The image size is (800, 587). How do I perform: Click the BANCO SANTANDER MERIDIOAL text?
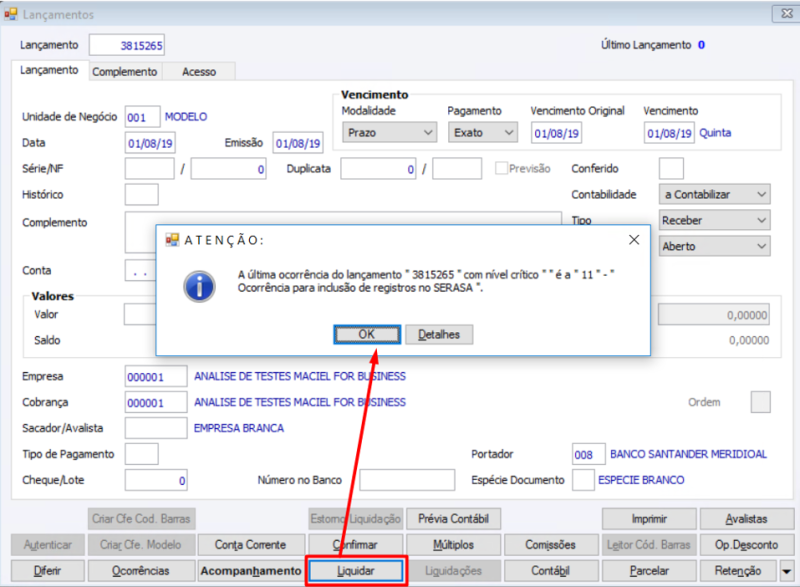pos(688,454)
